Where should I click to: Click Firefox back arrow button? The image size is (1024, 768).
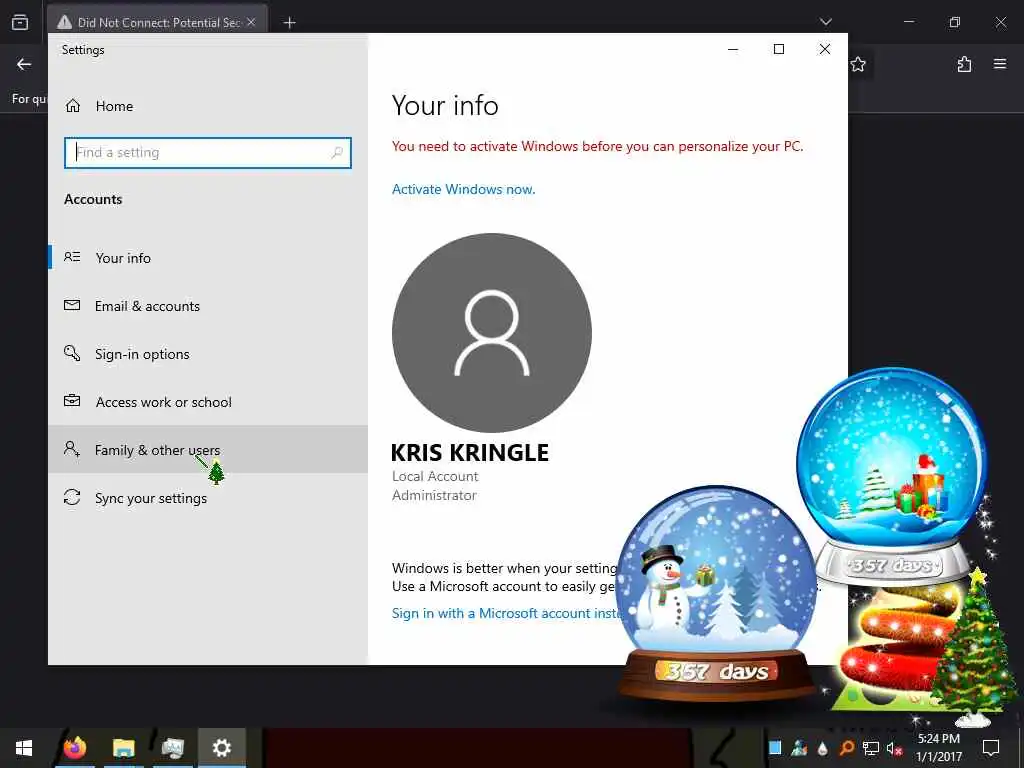pos(24,64)
